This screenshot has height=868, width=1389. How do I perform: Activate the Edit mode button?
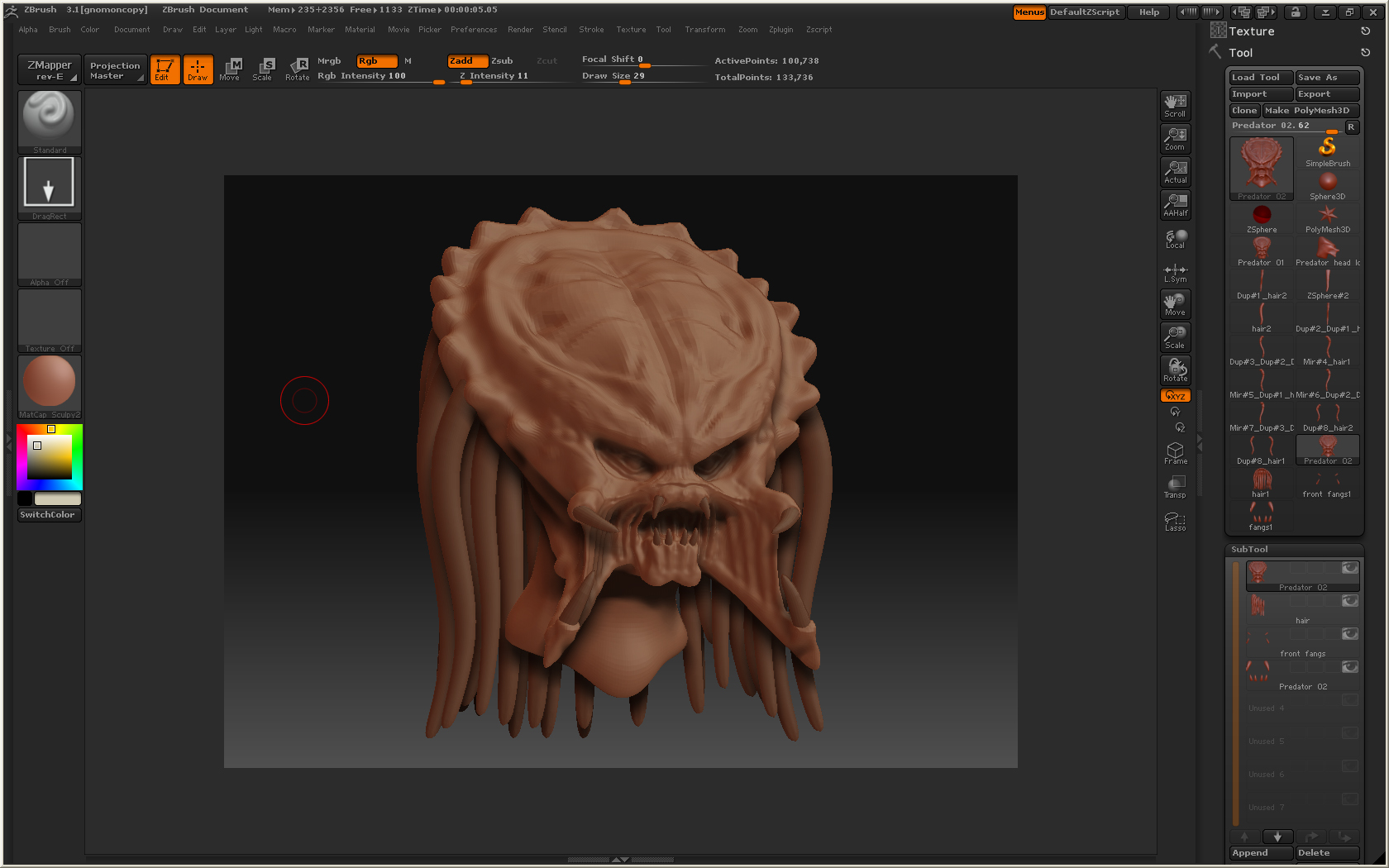165,69
